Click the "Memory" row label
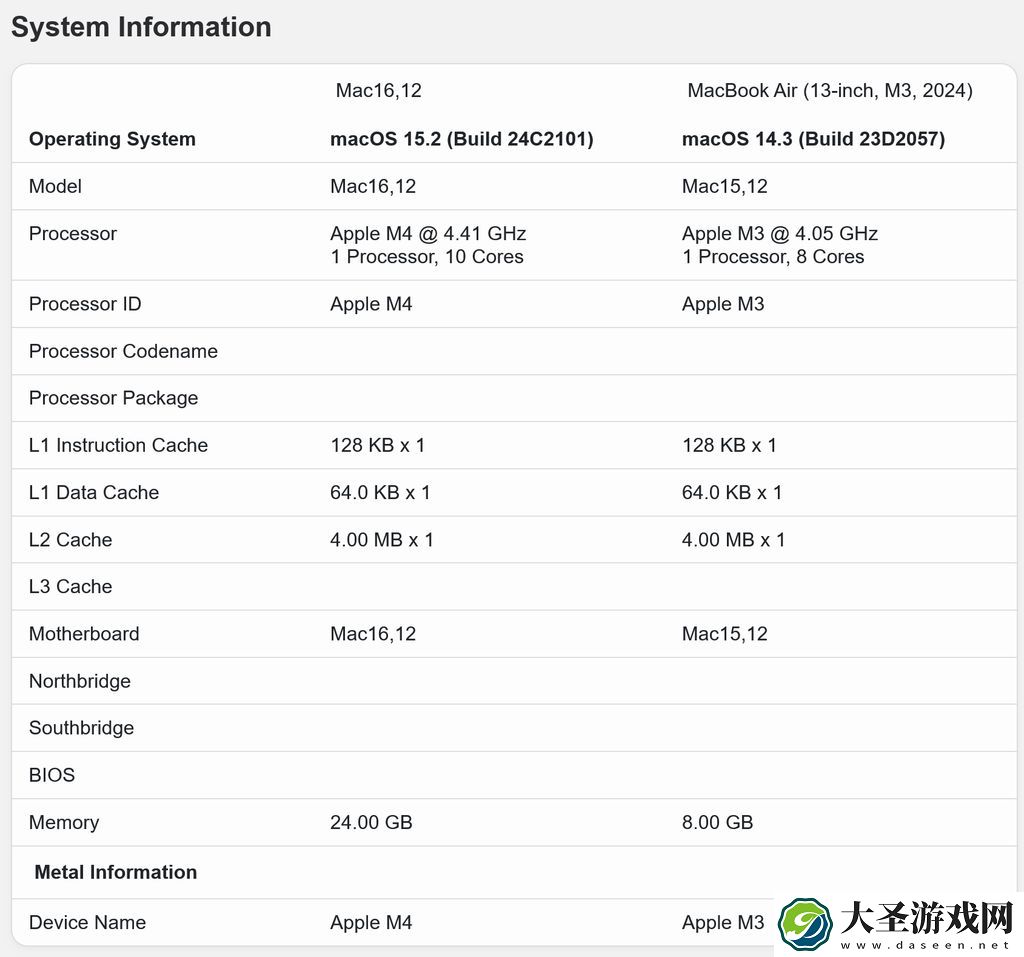The image size is (1024, 957). point(64,822)
